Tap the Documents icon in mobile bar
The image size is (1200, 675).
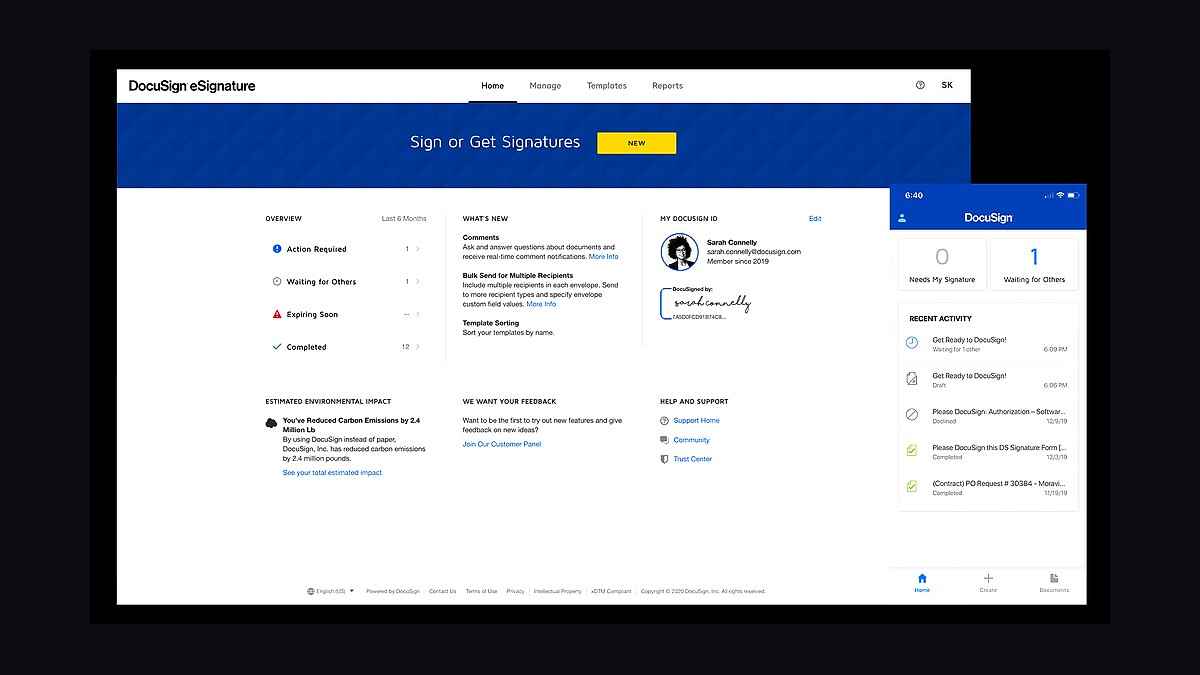[x=1054, y=578]
